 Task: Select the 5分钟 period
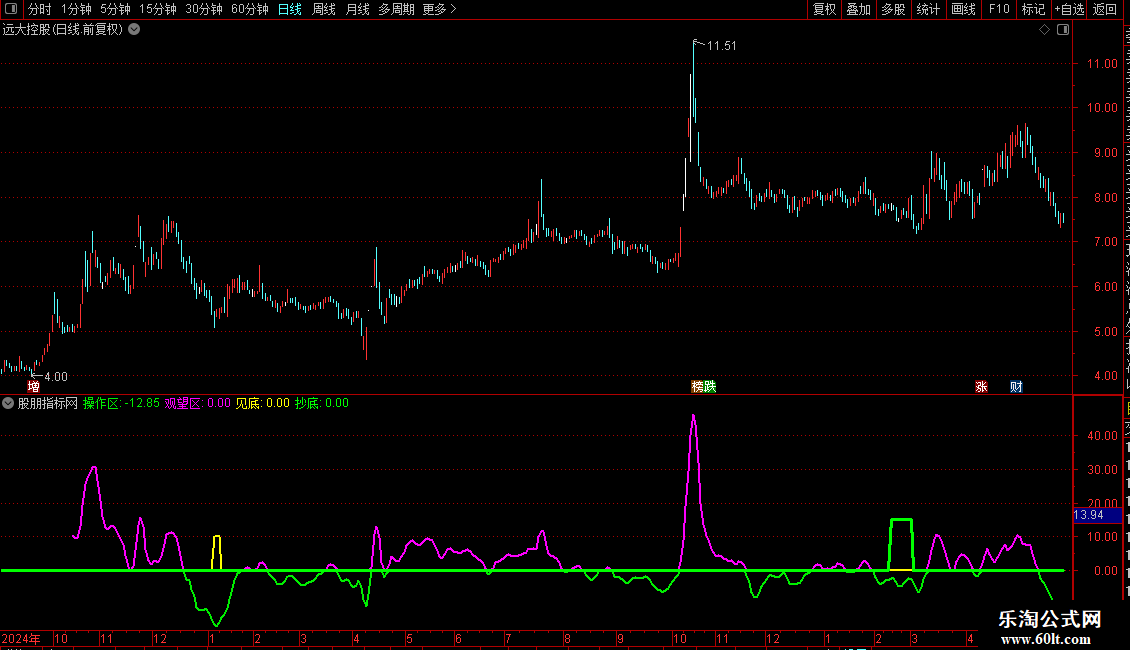click(x=115, y=9)
